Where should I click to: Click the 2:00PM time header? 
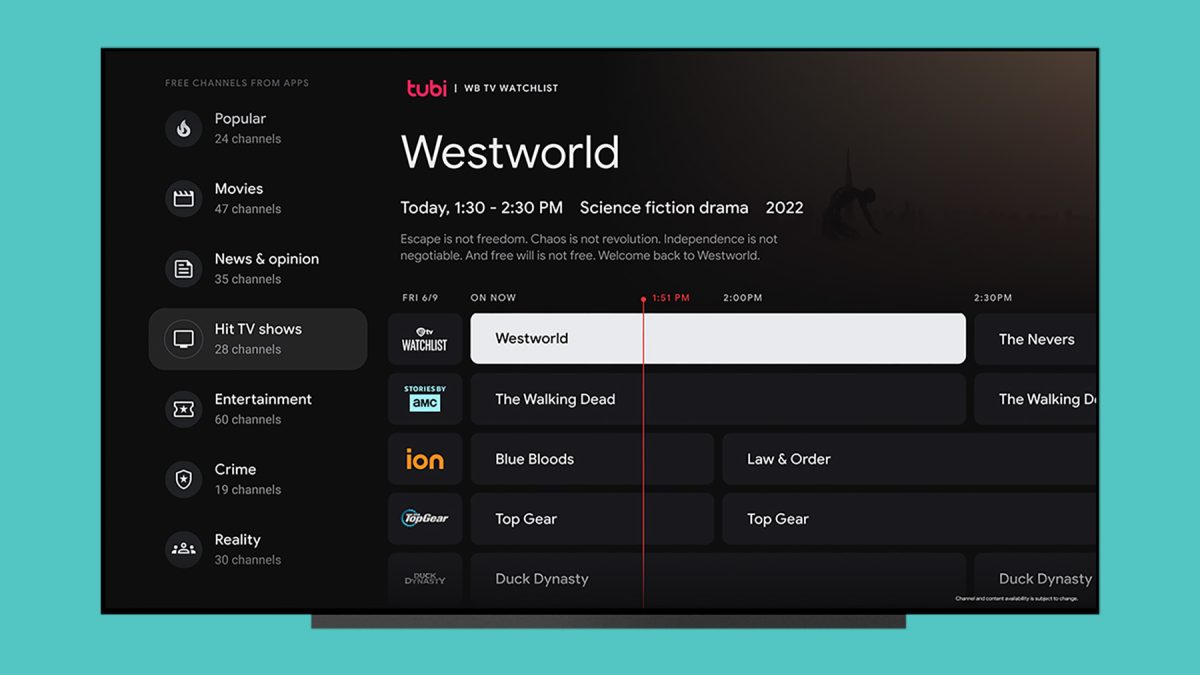tap(743, 298)
